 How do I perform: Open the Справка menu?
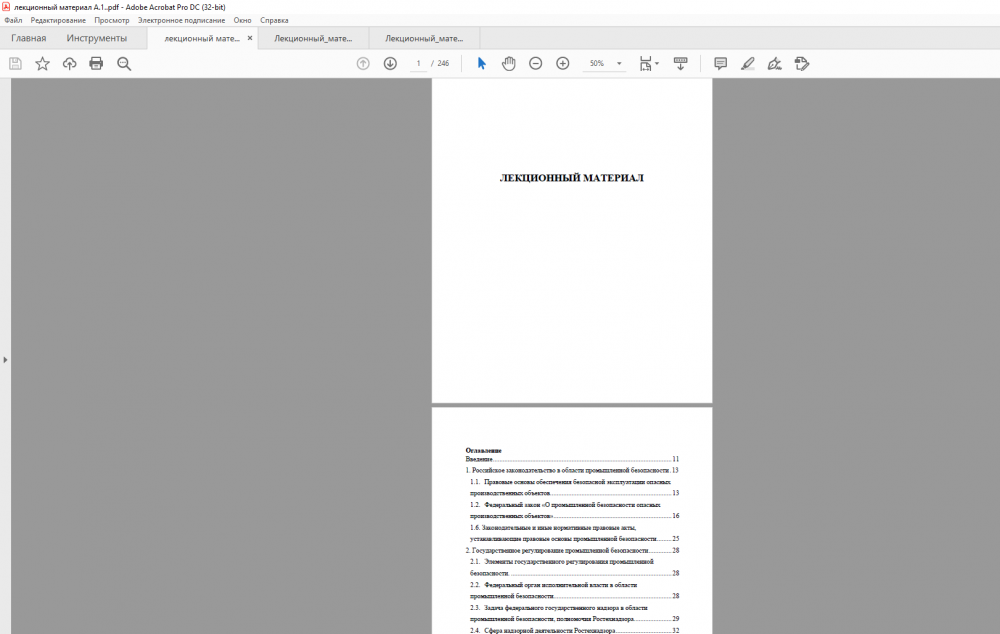coord(274,20)
